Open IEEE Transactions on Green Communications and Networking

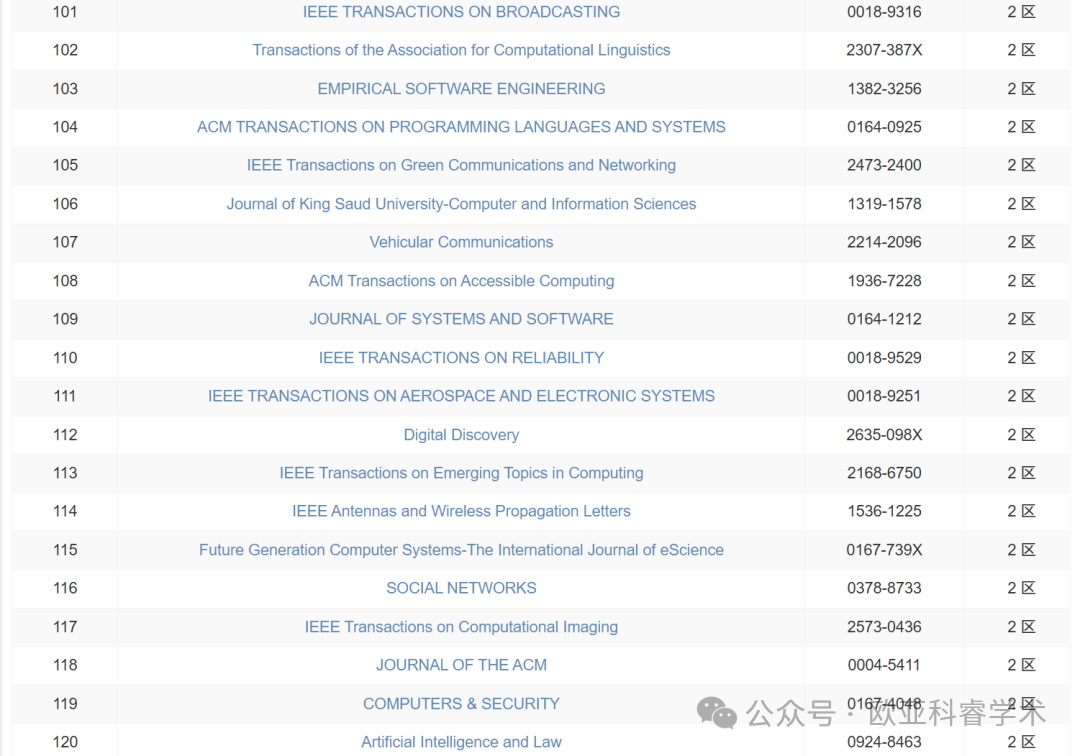click(x=461, y=165)
